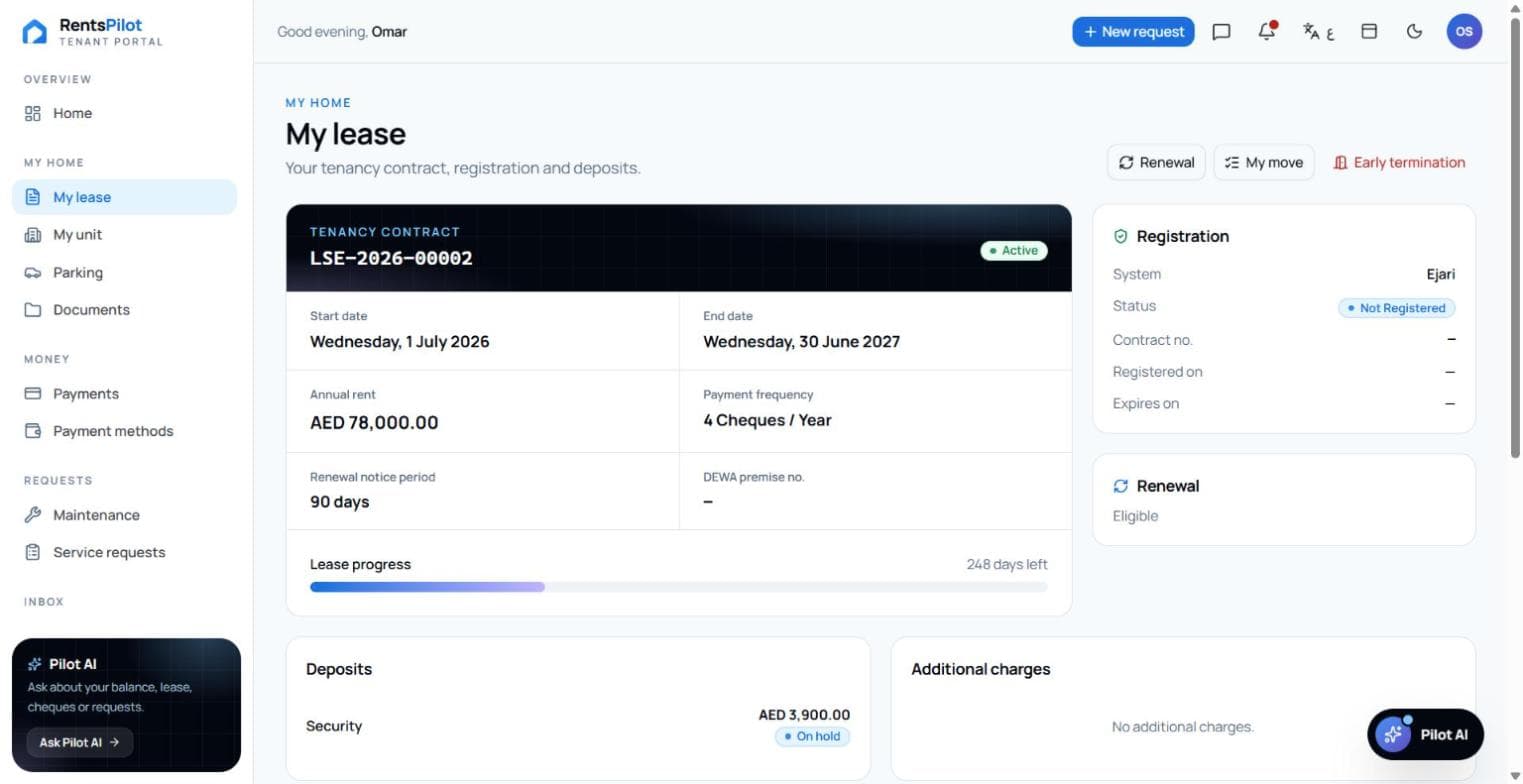1523x784 pixels.
Task: Click the Eligible renewal status text
Action: click(x=1135, y=516)
